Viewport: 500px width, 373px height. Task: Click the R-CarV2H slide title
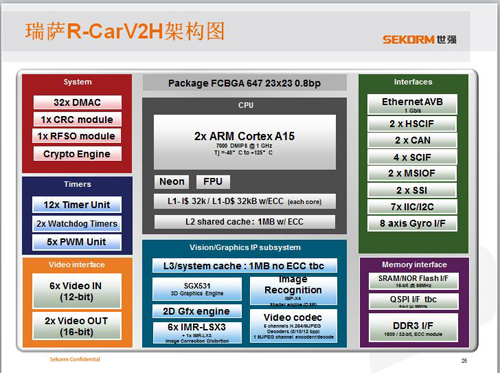tap(125, 32)
